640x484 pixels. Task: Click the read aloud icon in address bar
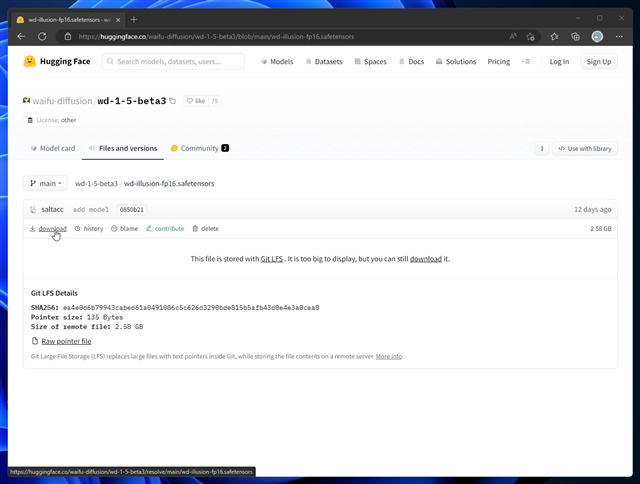(x=513, y=37)
